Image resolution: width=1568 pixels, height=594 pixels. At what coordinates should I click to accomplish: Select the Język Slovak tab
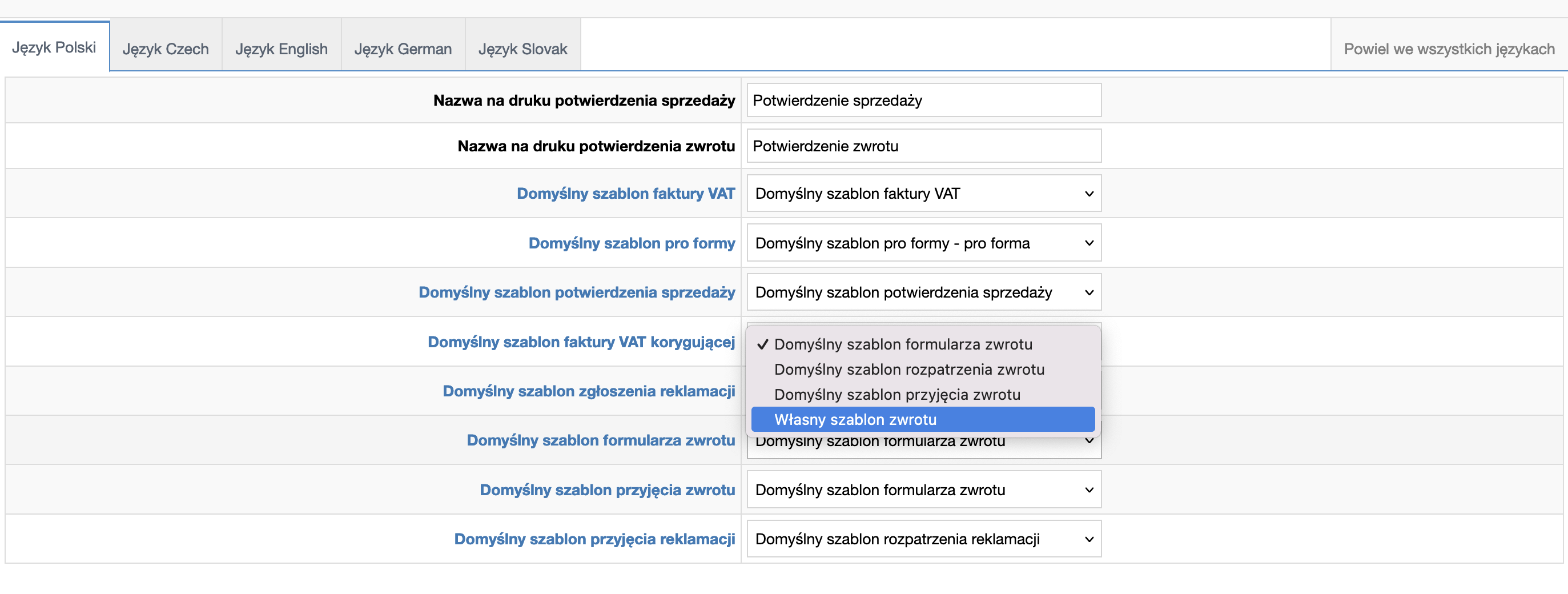pyautogui.click(x=523, y=49)
